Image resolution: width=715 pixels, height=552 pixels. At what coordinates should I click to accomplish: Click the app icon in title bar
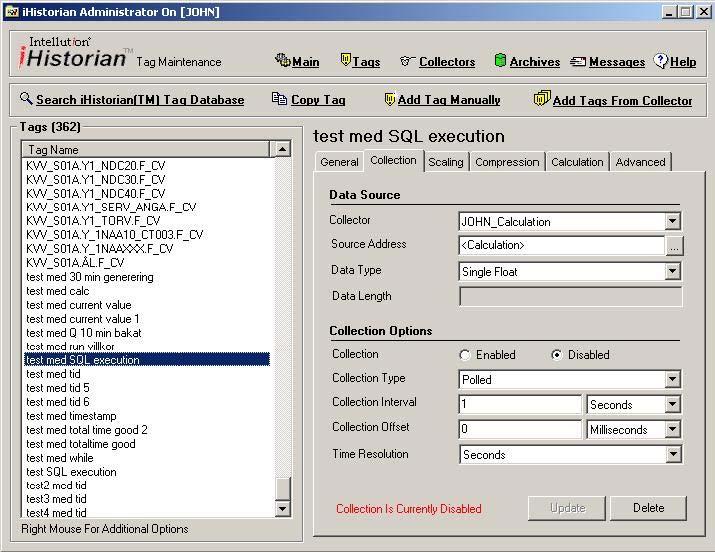click(x=11, y=11)
